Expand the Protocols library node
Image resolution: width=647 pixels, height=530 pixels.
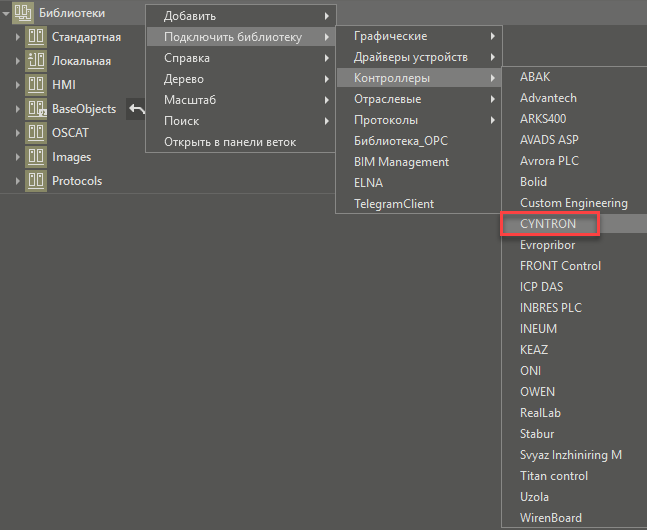(x=18, y=181)
